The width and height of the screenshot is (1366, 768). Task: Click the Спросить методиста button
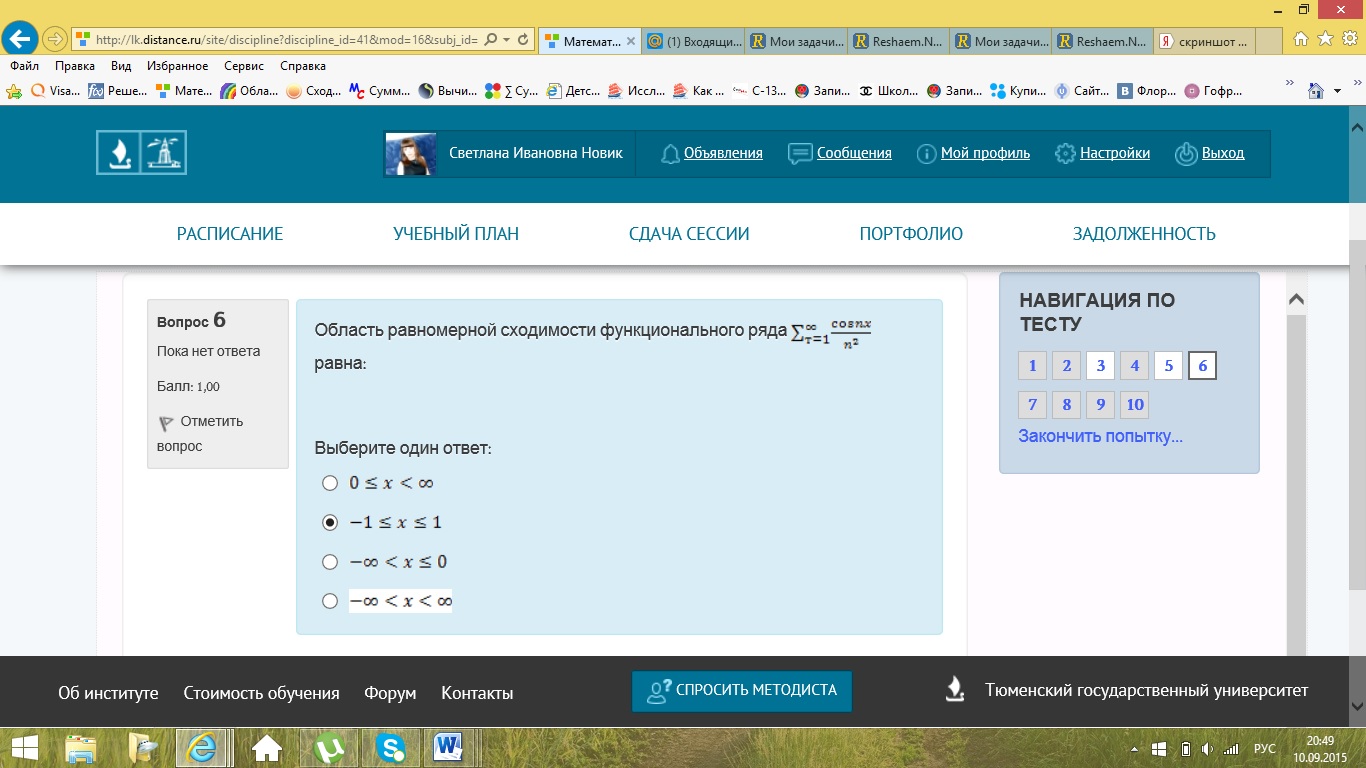point(741,691)
